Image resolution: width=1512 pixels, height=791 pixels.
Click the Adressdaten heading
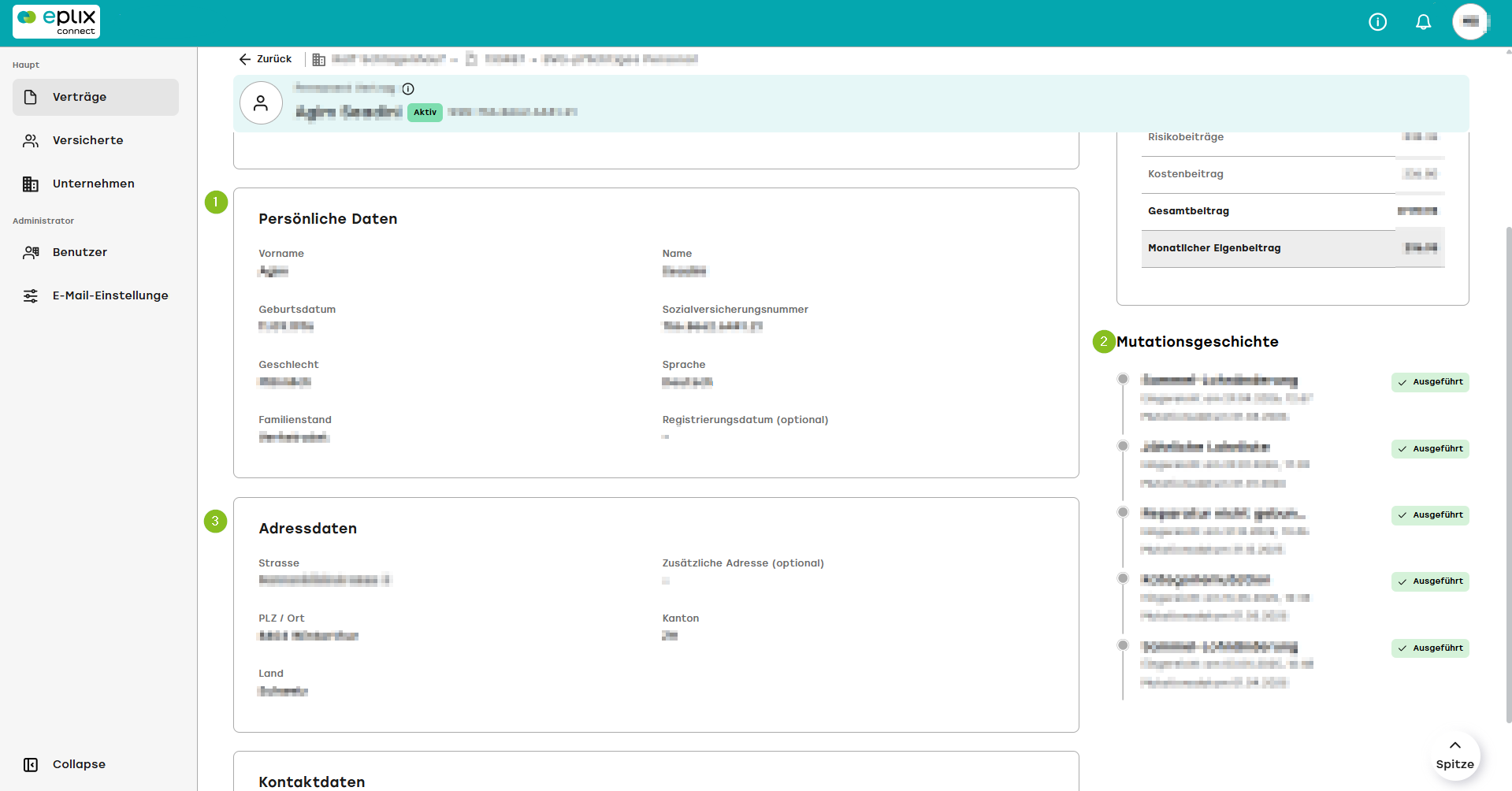[x=307, y=529]
